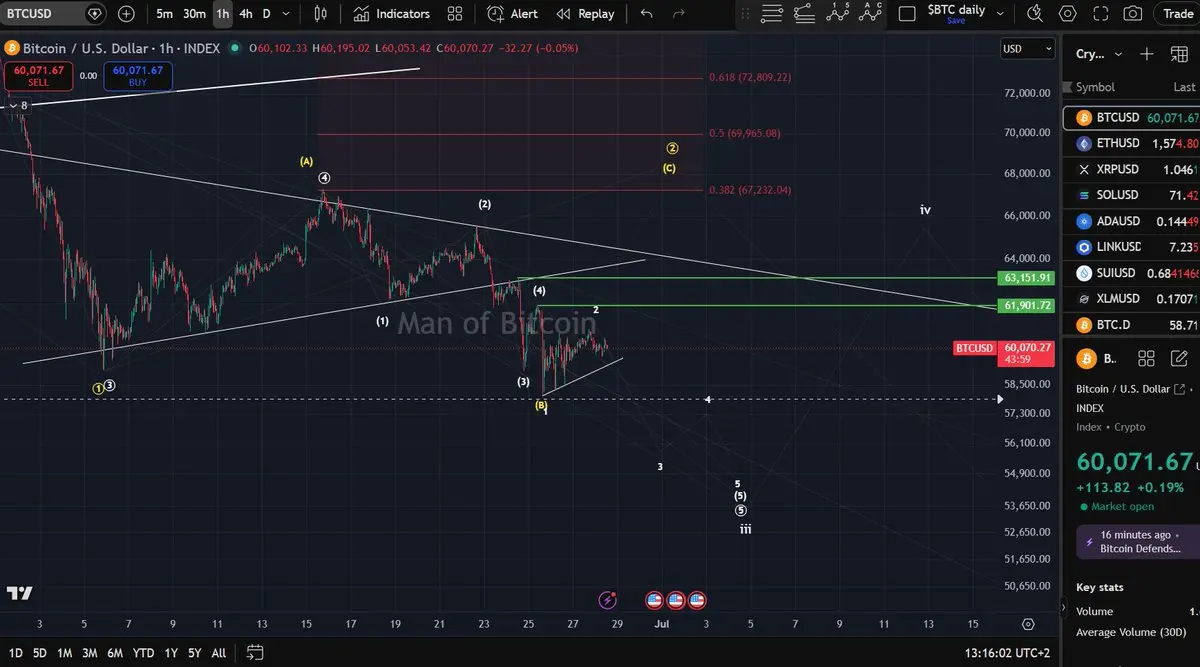This screenshot has height=667, width=1200.
Task: Expand the collapsed indicators legend showing 8
Action: click(18, 105)
